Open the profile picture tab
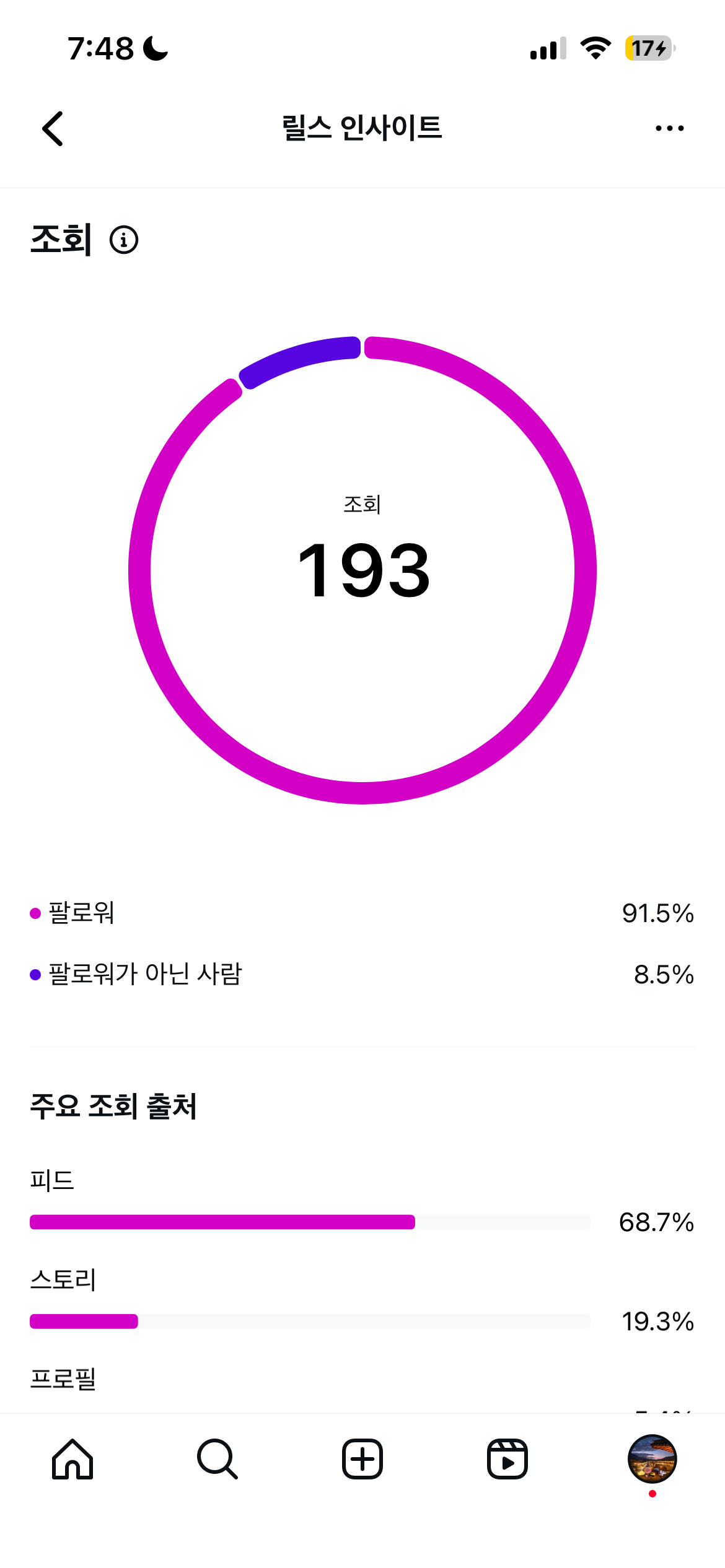Image resolution: width=725 pixels, height=1568 pixels. coord(652,1459)
